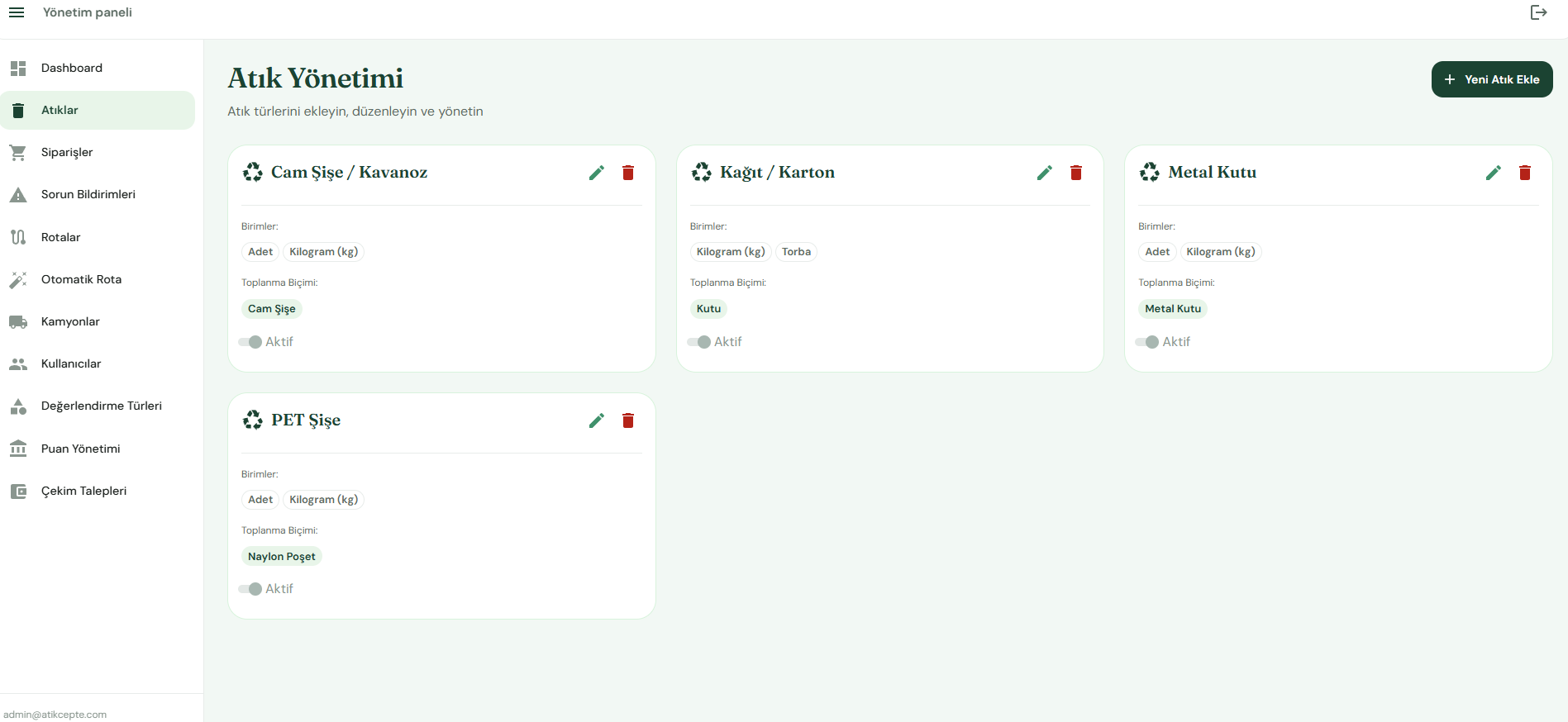Toggle Aktif switch for Kağıt / Karton
The height and width of the screenshot is (722, 1568).
click(699, 342)
